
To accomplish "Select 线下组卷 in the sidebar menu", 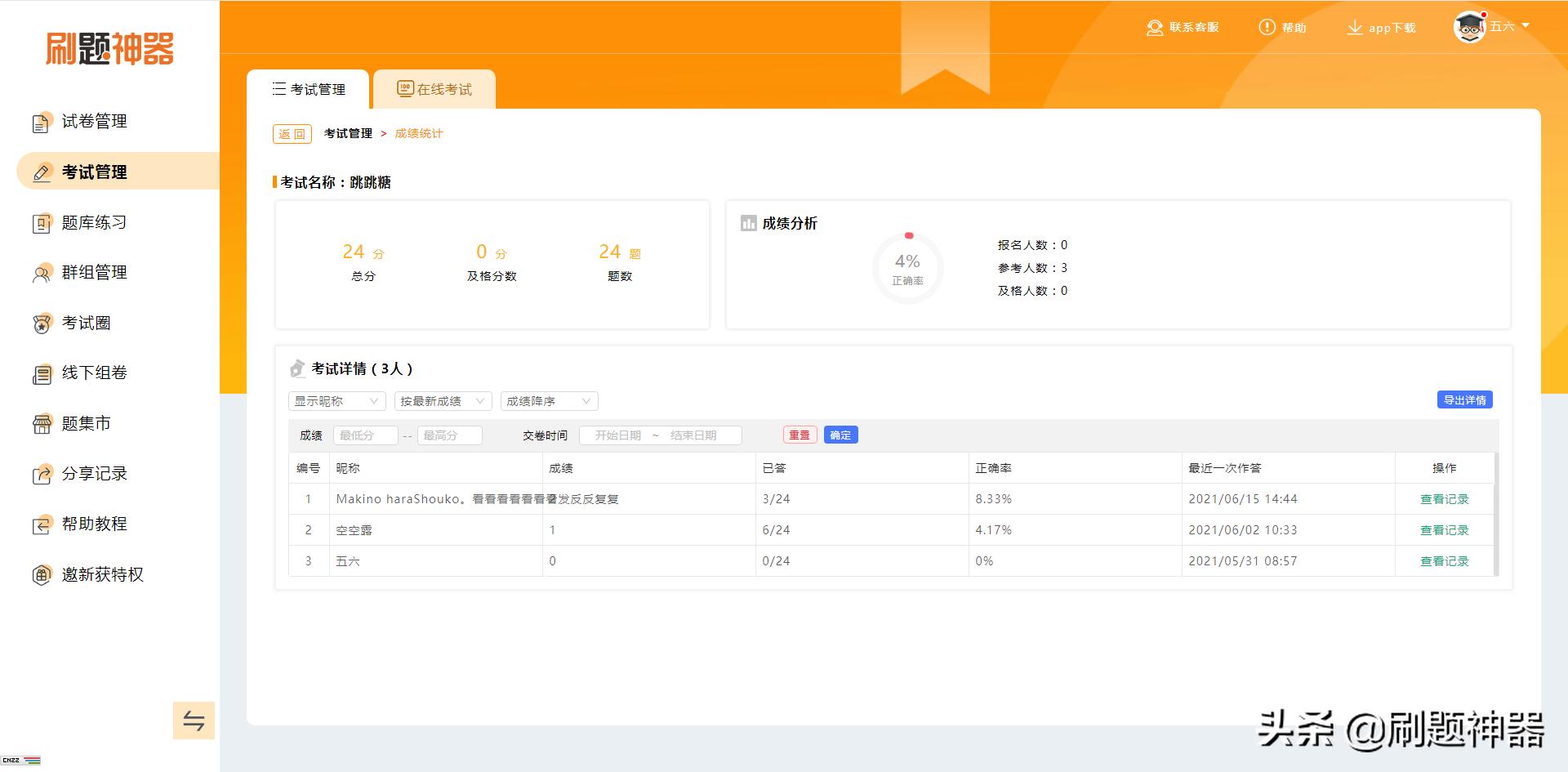I will 94,373.
